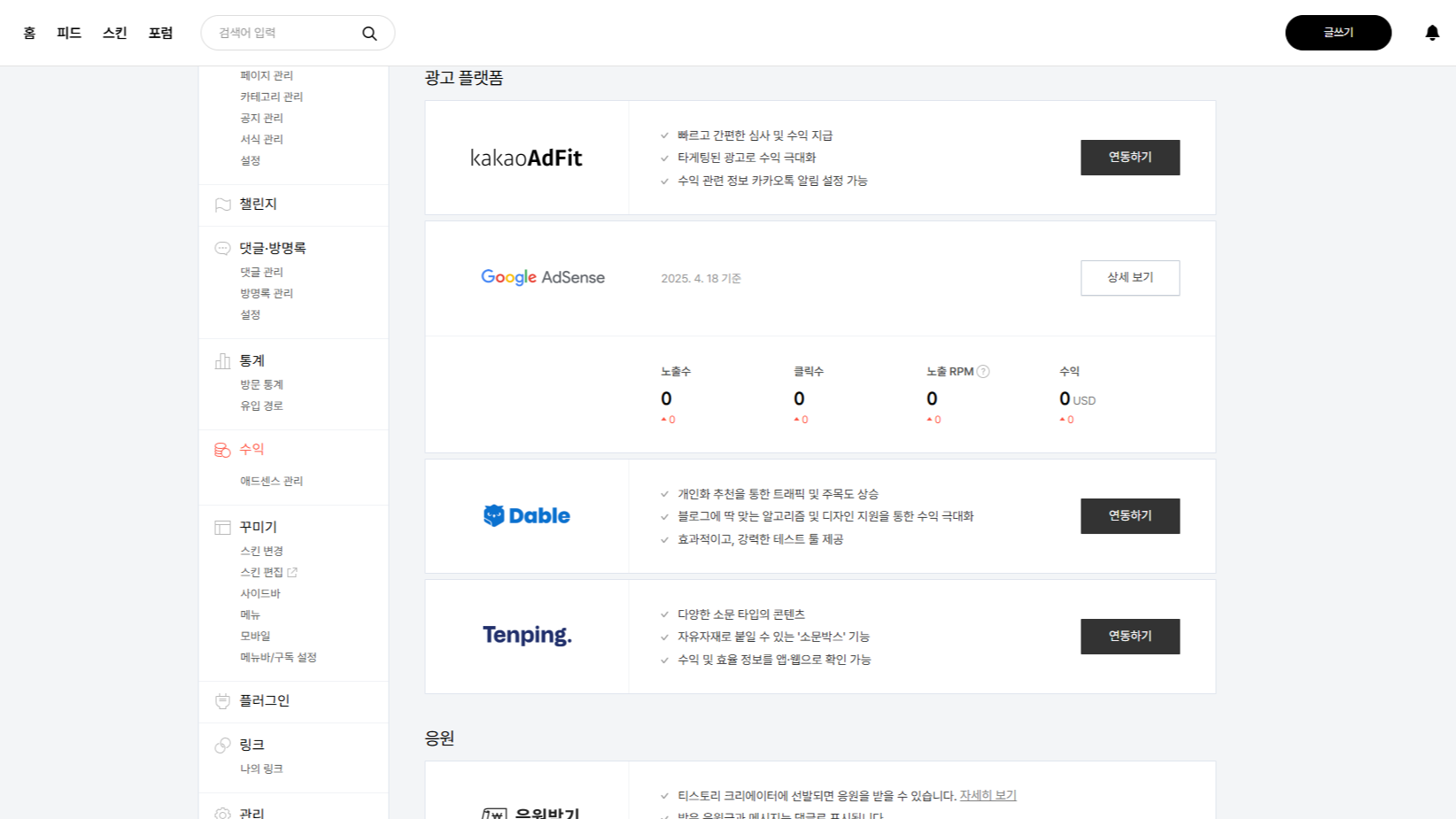Select 챌린지 in sidebar
This screenshot has height=819, width=1456.
259,205
